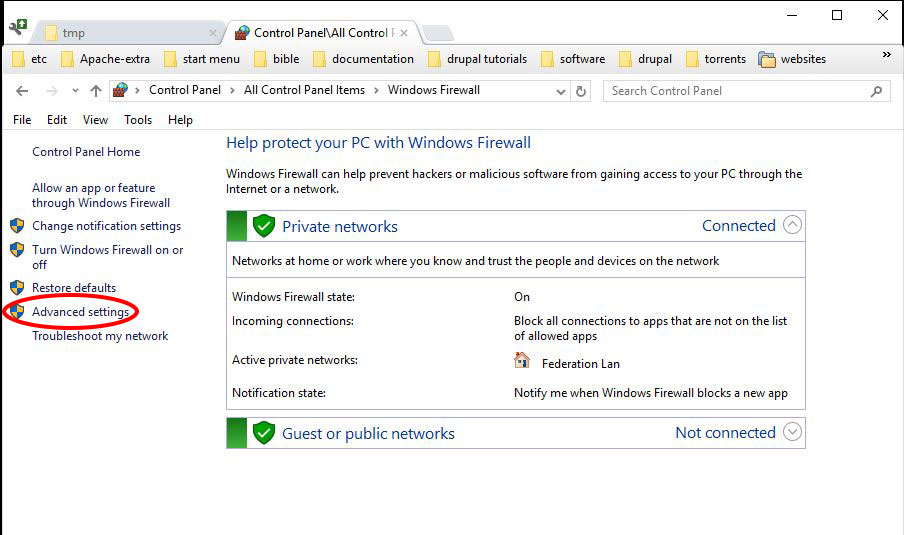This screenshot has width=904, height=535.
Task: Click Restore defaults link
Action: [x=74, y=288]
